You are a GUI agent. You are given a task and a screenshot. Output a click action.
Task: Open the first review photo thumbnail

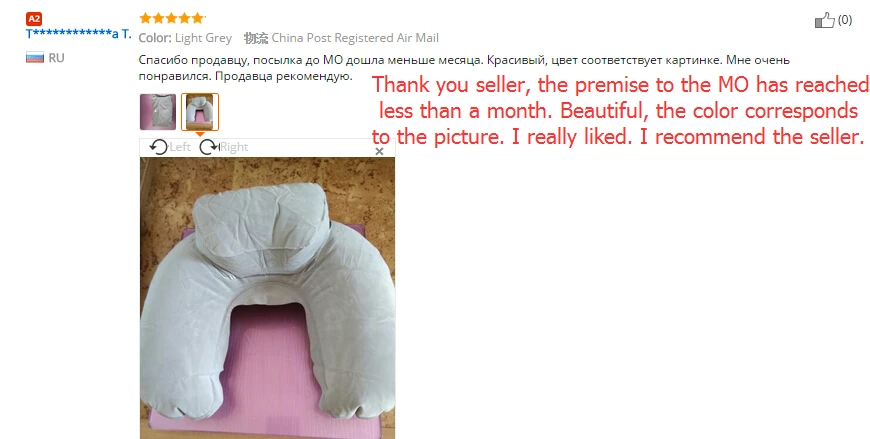158,112
